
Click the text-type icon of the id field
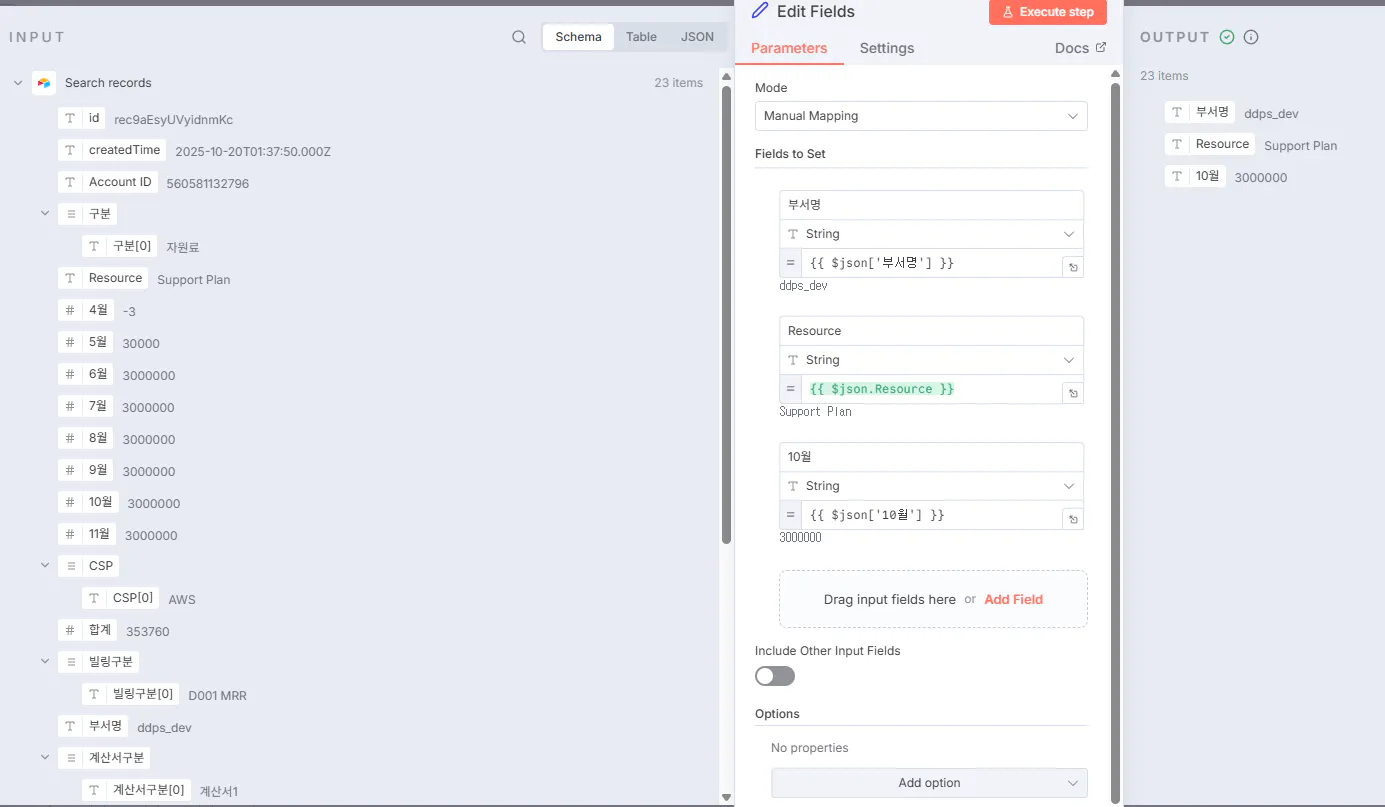(70, 119)
